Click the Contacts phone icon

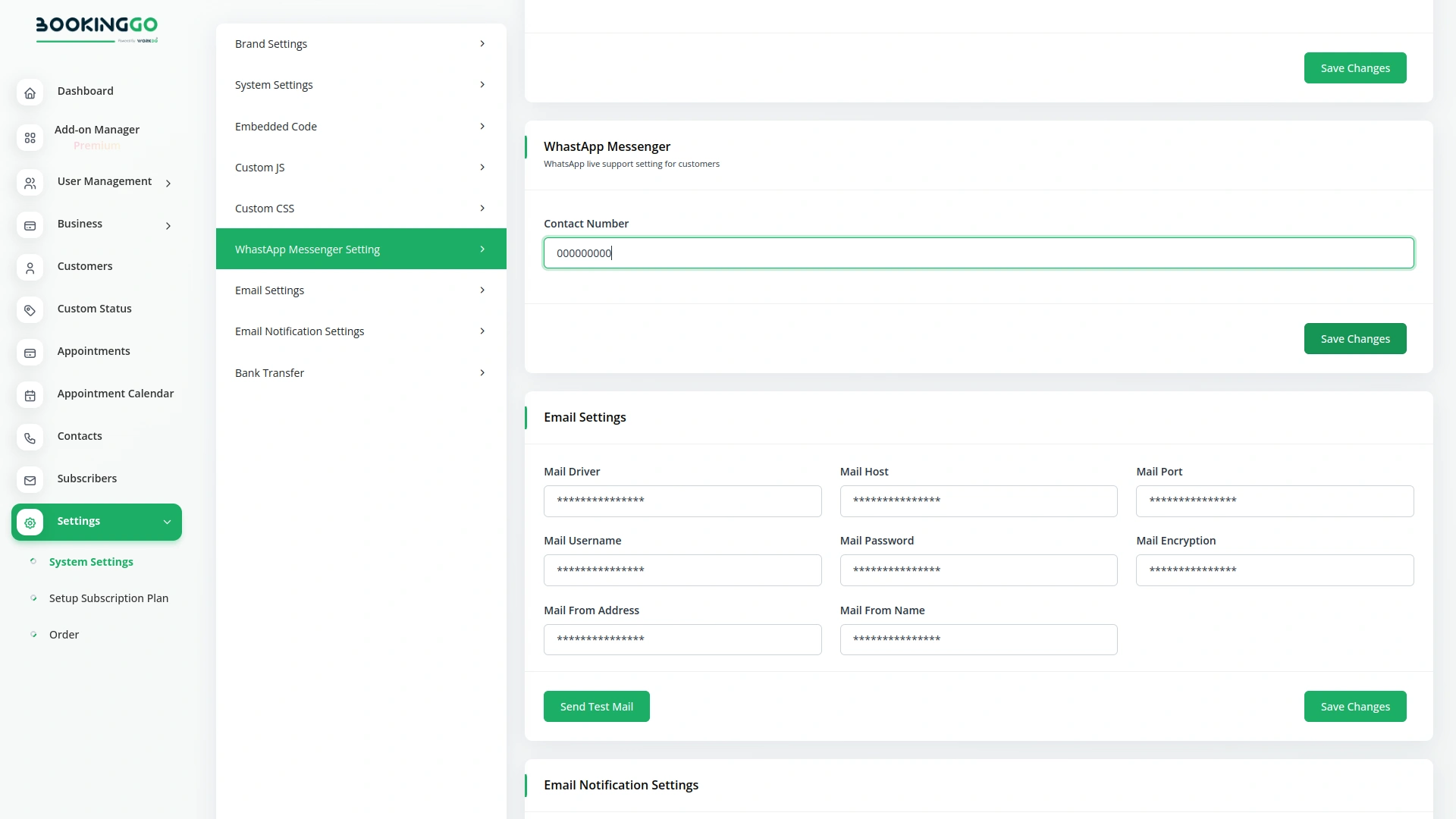click(x=30, y=438)
